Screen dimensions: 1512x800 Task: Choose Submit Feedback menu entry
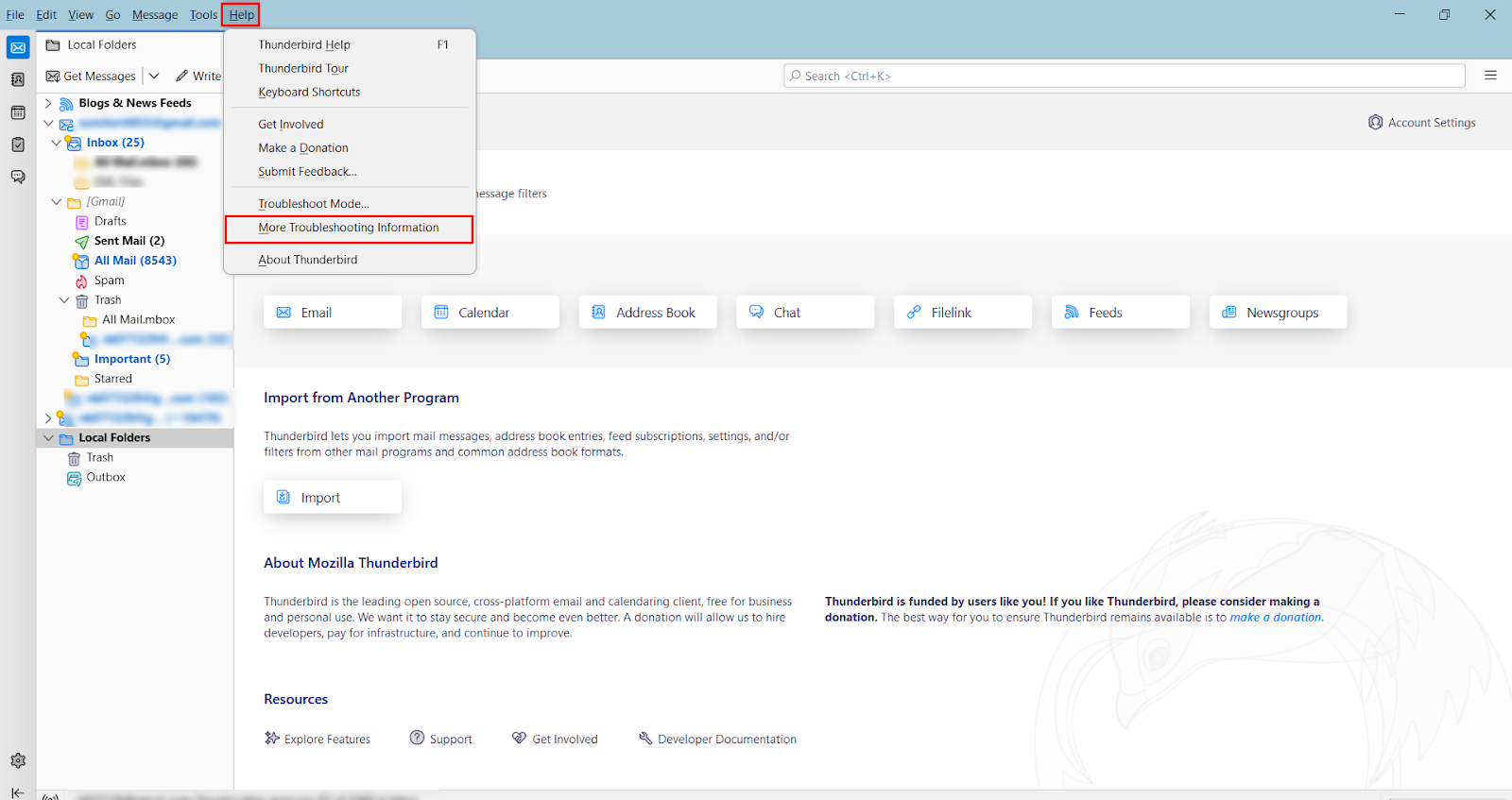[x=349, y=172]
